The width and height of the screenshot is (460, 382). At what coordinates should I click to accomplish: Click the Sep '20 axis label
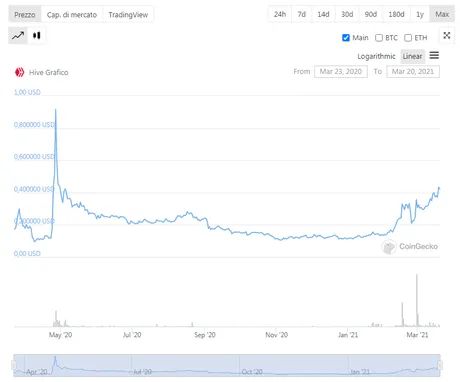205,335
